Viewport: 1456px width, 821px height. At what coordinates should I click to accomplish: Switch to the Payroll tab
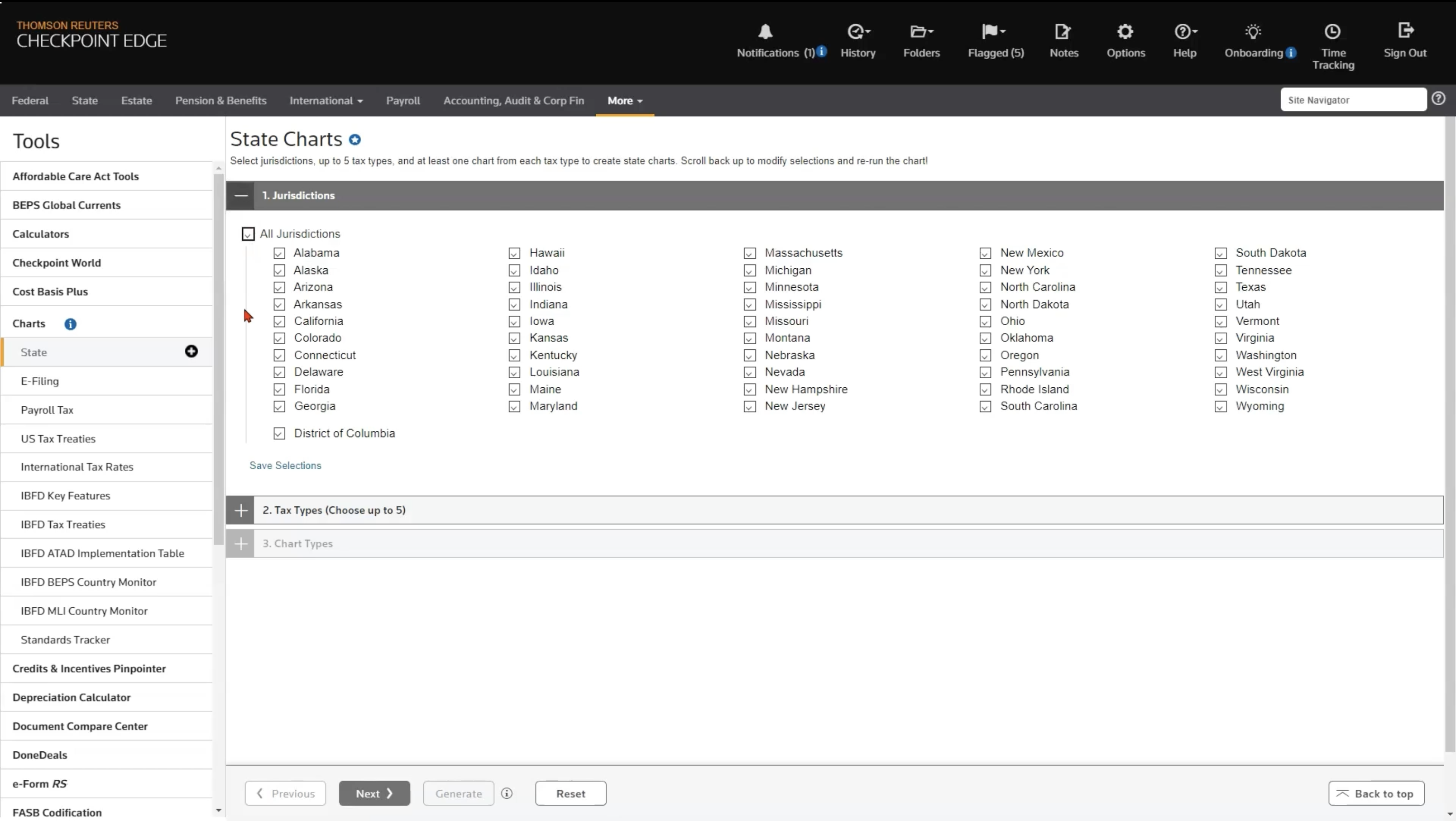(x=402, y=100)
